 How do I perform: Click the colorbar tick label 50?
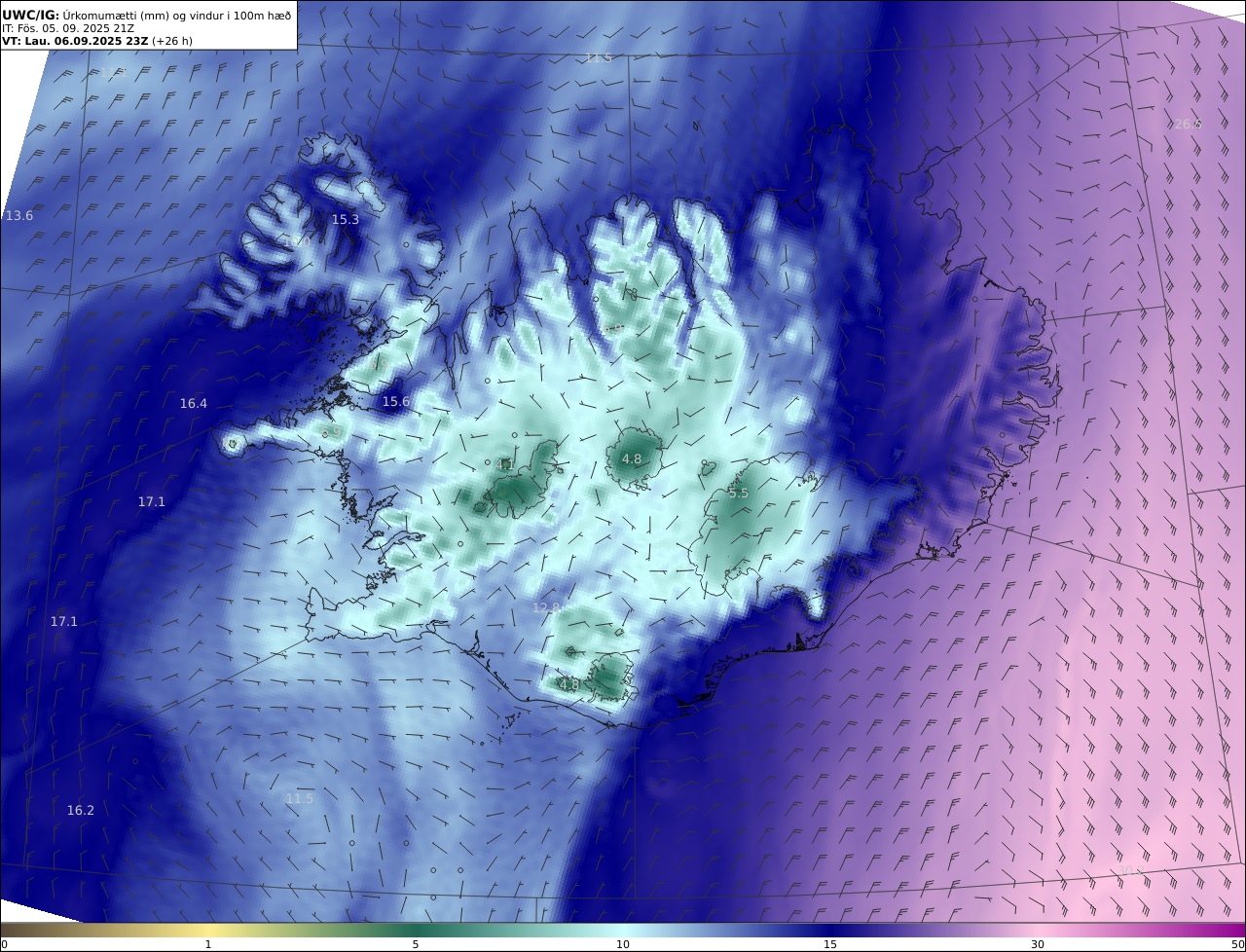[1238, 944]
